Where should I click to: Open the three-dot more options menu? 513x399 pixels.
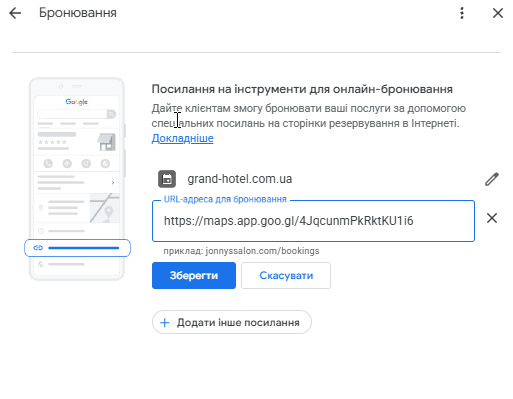(462, 13)
